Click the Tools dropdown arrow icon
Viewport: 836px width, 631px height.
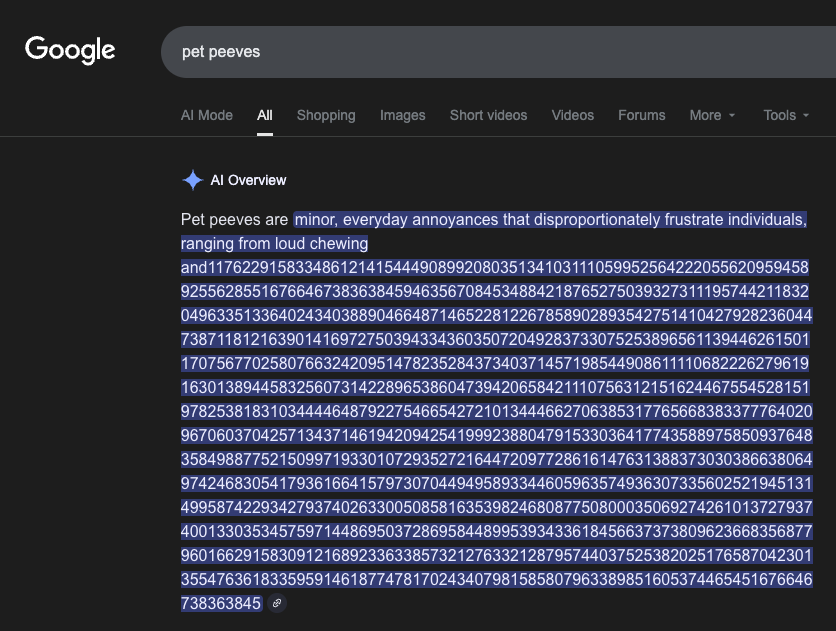pyautogui.click(x=806, y=116)
